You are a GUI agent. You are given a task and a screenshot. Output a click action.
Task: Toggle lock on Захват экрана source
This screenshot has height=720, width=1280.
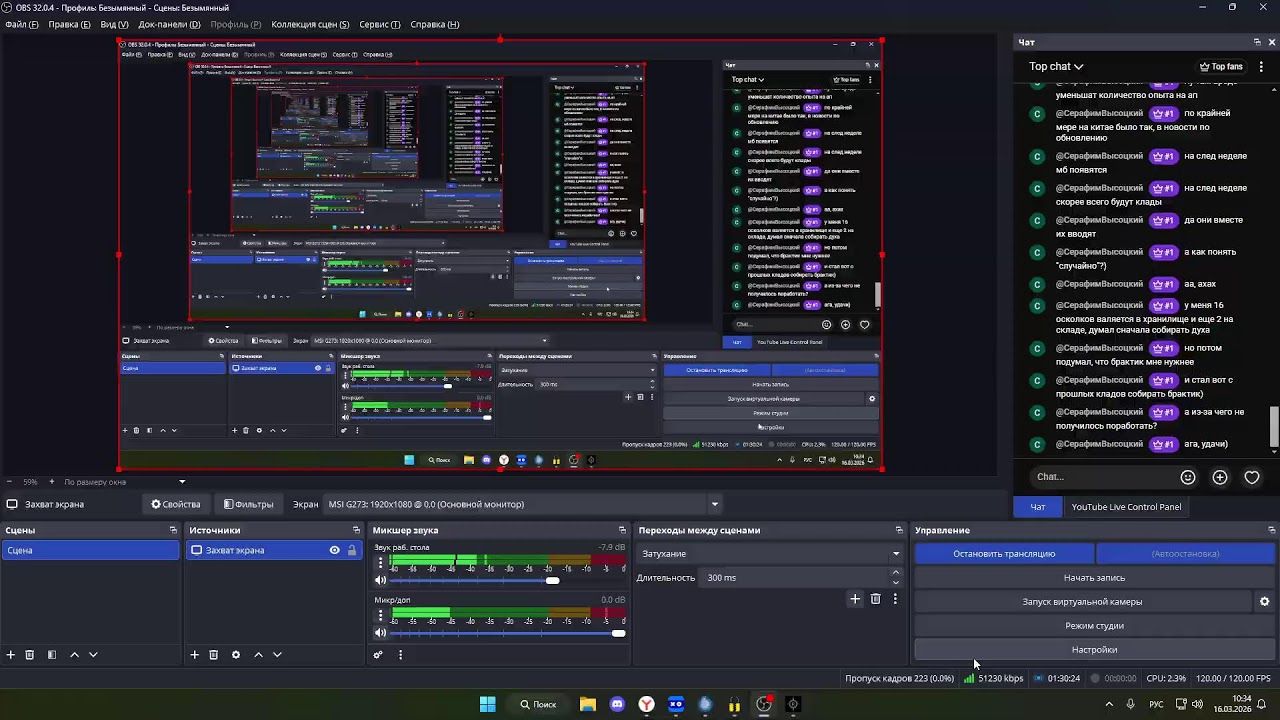point(352,550)
